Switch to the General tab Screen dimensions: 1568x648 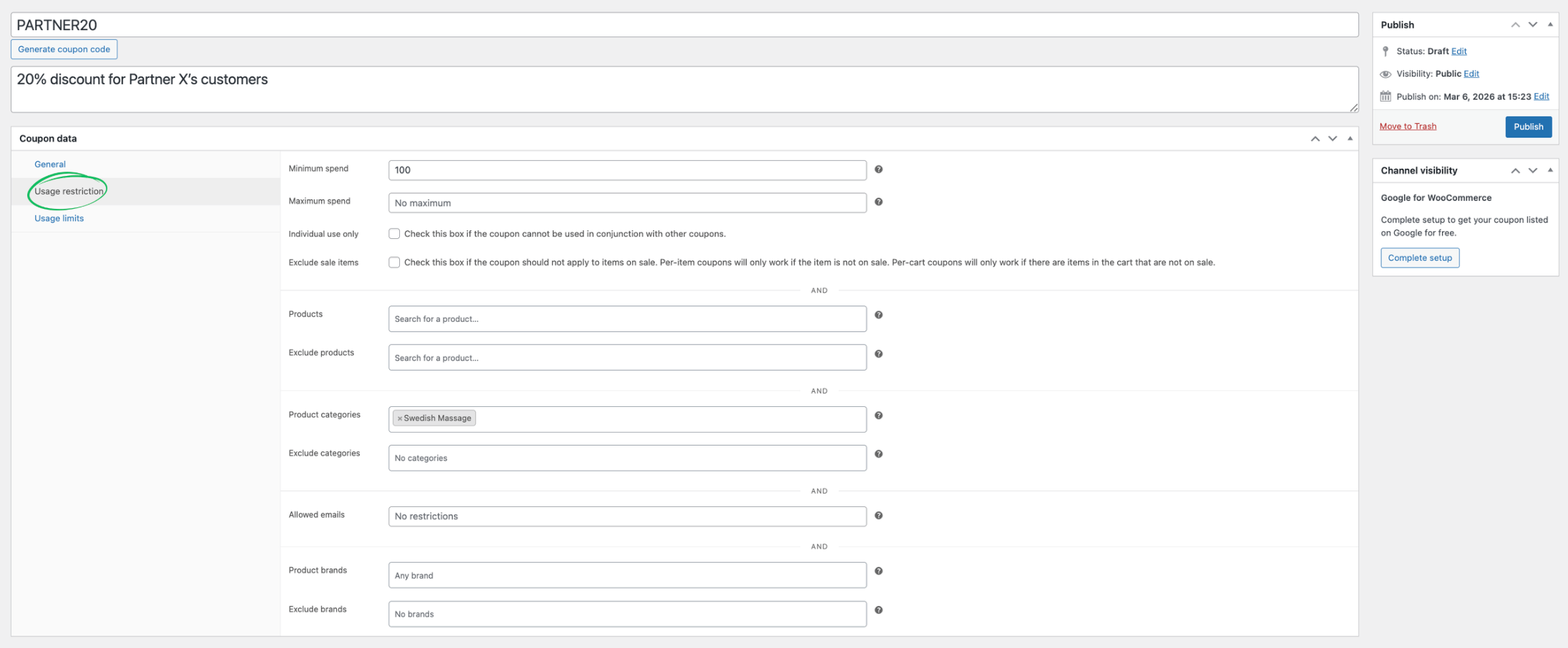click(49, 164)
